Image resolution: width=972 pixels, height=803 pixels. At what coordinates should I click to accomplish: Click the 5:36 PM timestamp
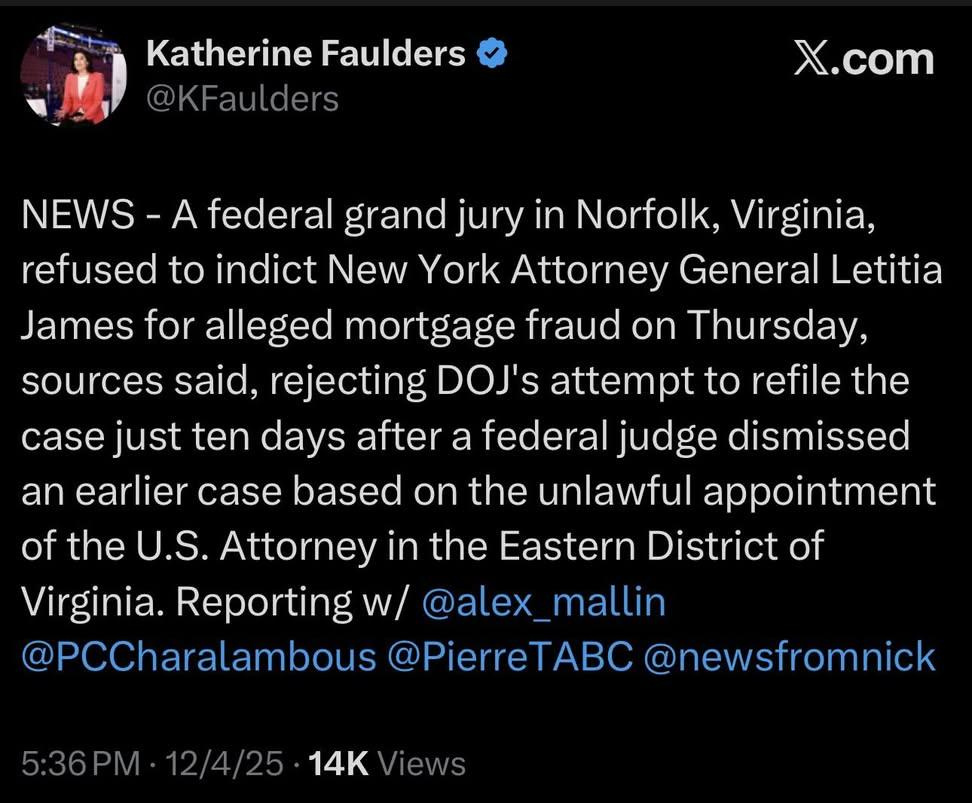coord(81,763)
